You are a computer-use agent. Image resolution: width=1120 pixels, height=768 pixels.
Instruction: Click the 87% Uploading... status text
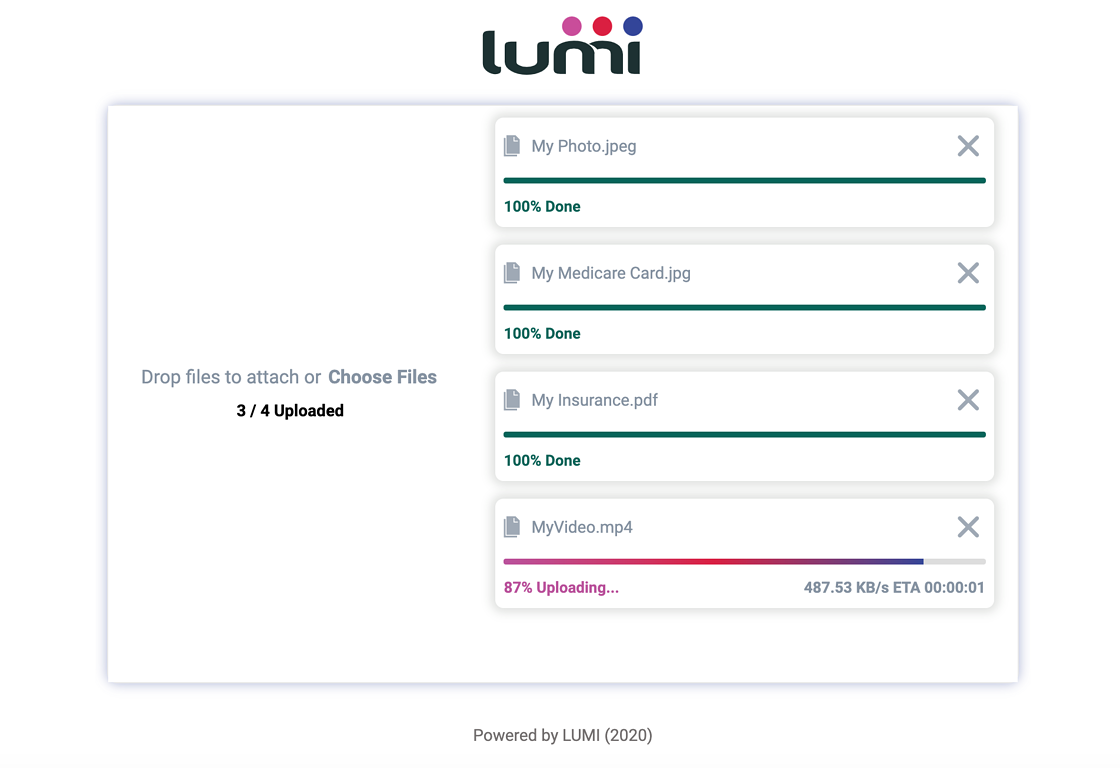pyautogui.click(x=561, y=587)
